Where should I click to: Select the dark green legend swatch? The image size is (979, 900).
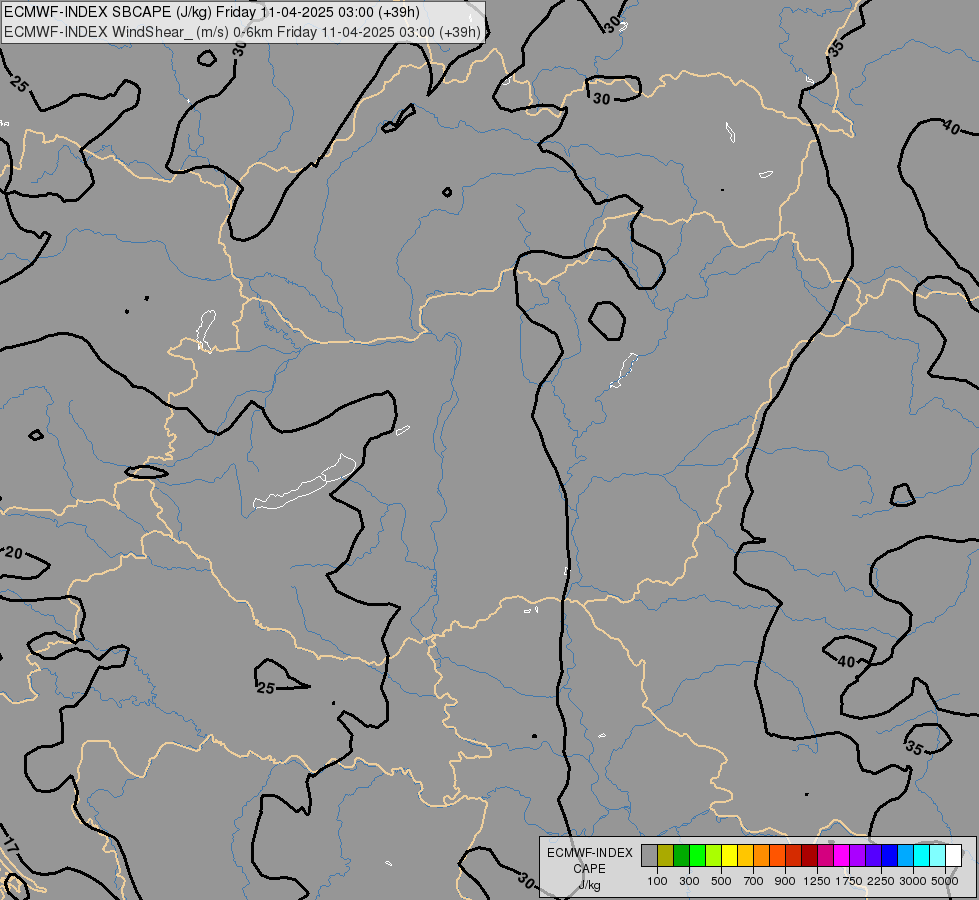pyautogui.click(x=681, y=855)
